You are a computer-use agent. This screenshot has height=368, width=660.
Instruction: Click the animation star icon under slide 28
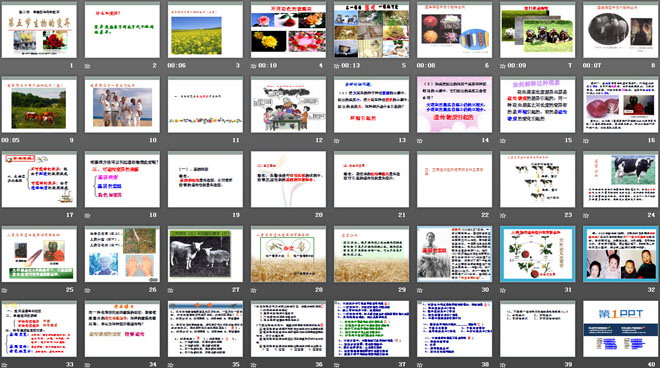[254, 290]
